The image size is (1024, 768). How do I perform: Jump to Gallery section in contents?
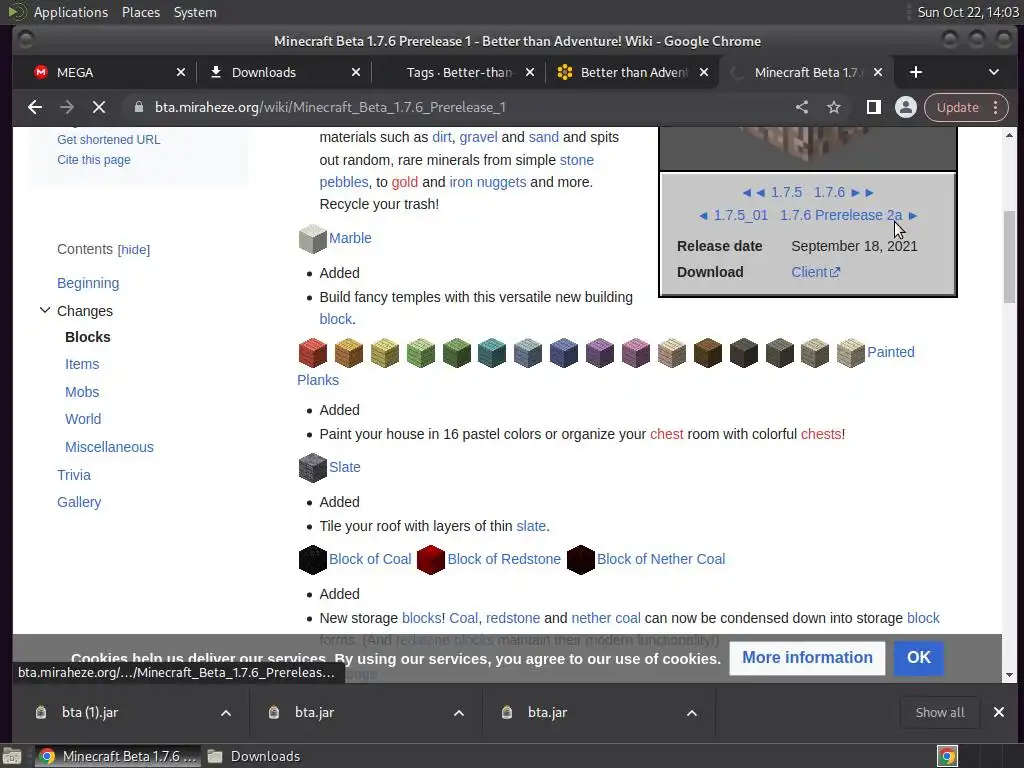79,502
